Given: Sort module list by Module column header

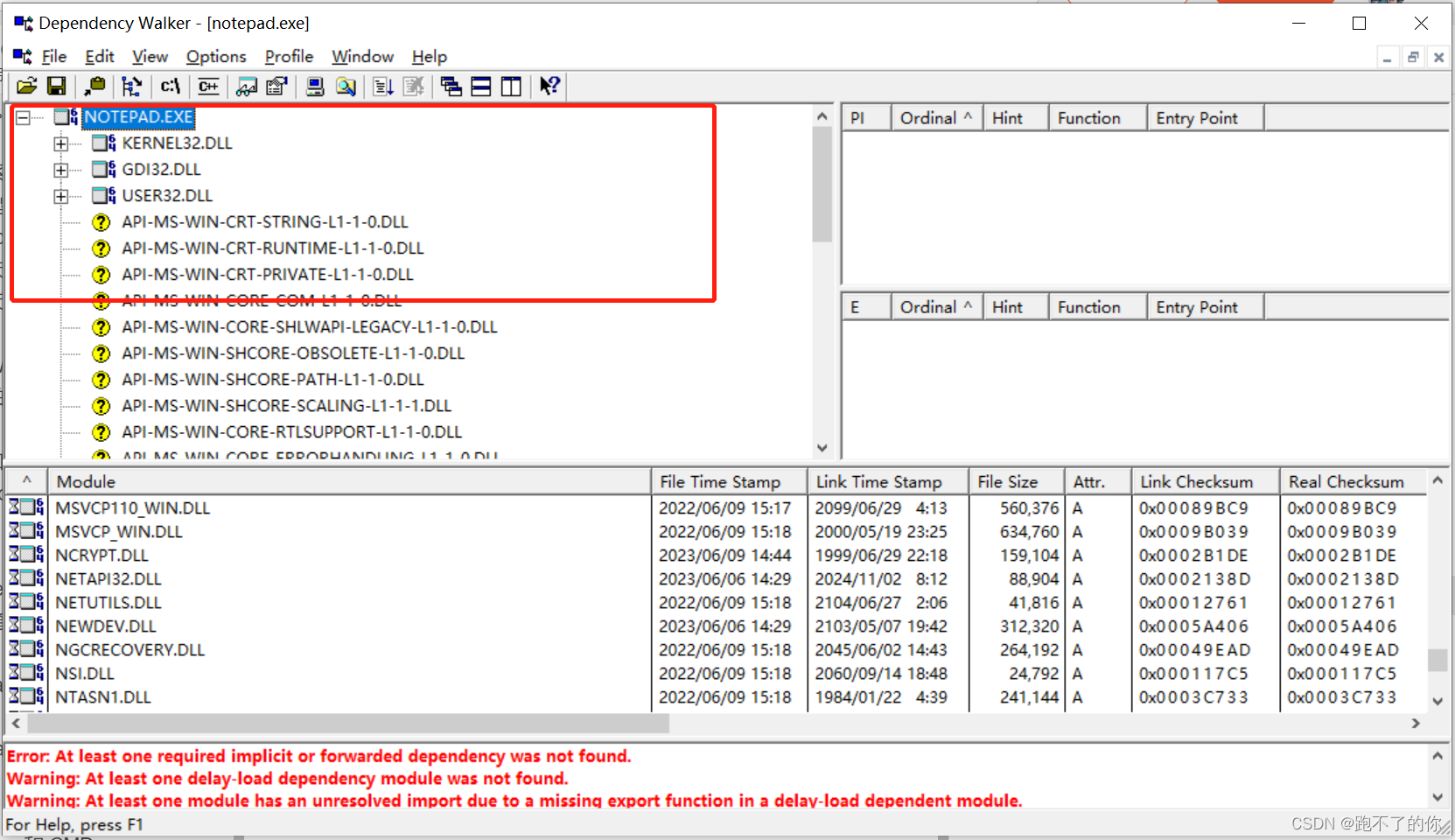Looking at the screenshot, I should (x=349, y=481).
